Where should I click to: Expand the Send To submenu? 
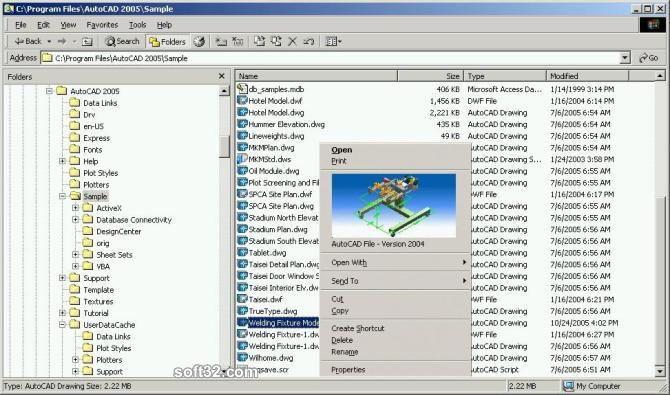click(394, 281)
